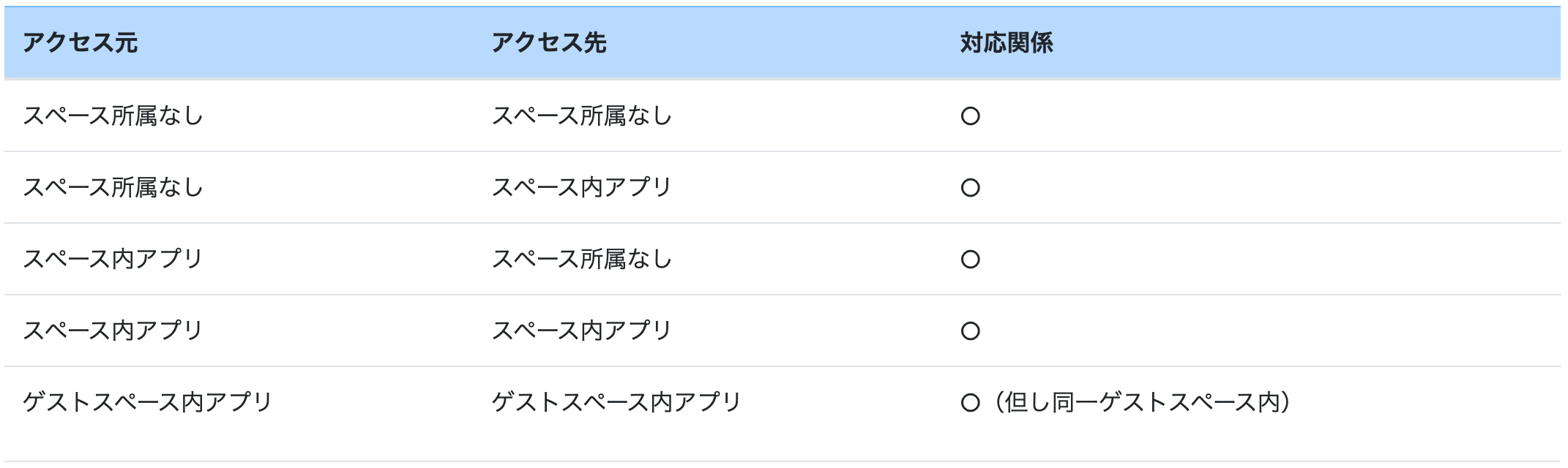The image size is (1568, 468).
Task: Click the アクセス元 column header
Action: pos(80,43)
